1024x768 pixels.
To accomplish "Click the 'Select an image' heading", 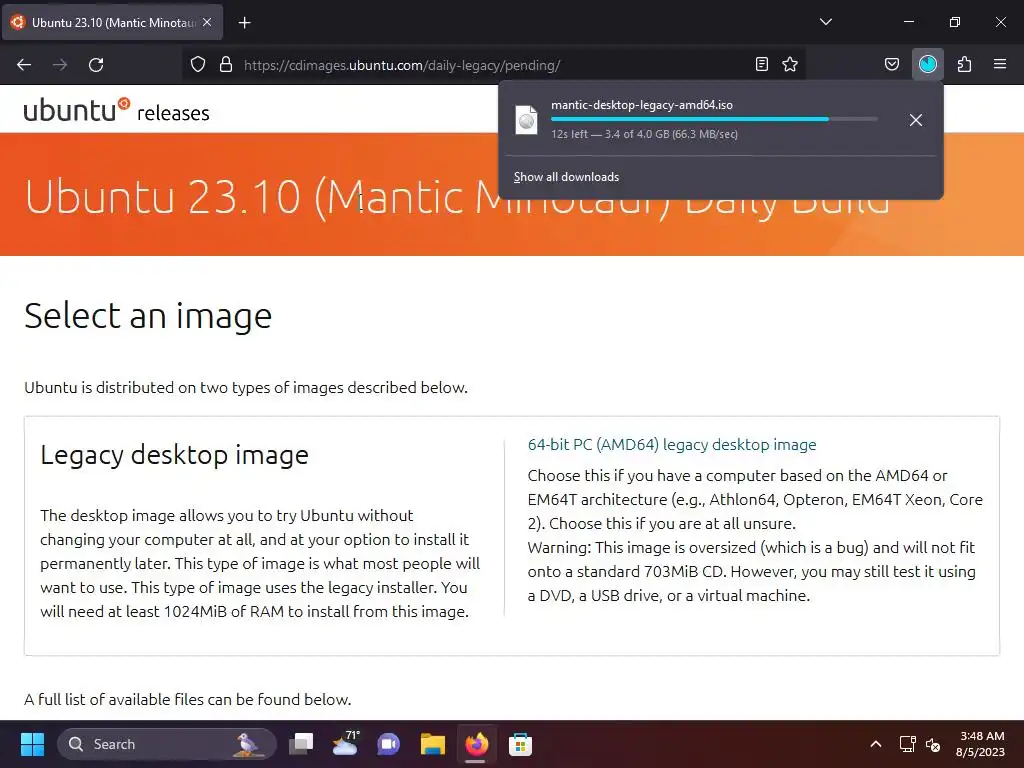I will [148, 316].
